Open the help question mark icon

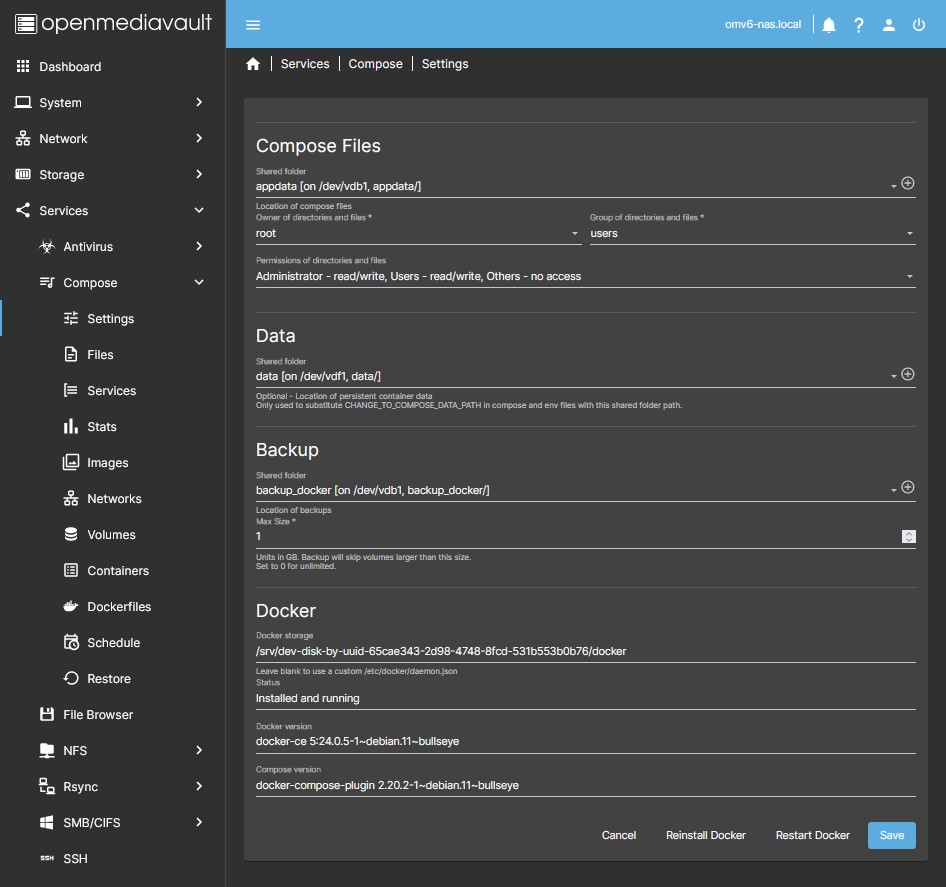859,25
